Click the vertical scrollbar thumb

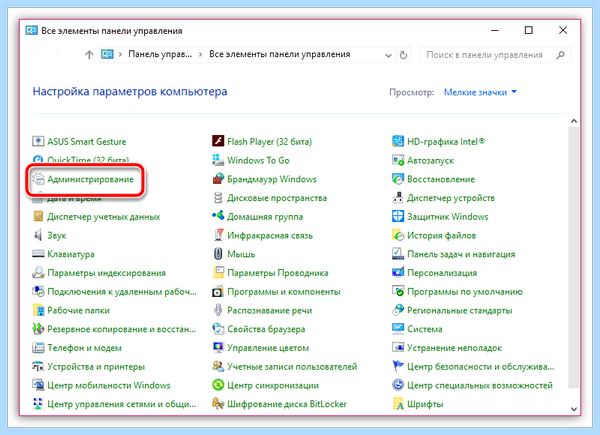[574, 257]
